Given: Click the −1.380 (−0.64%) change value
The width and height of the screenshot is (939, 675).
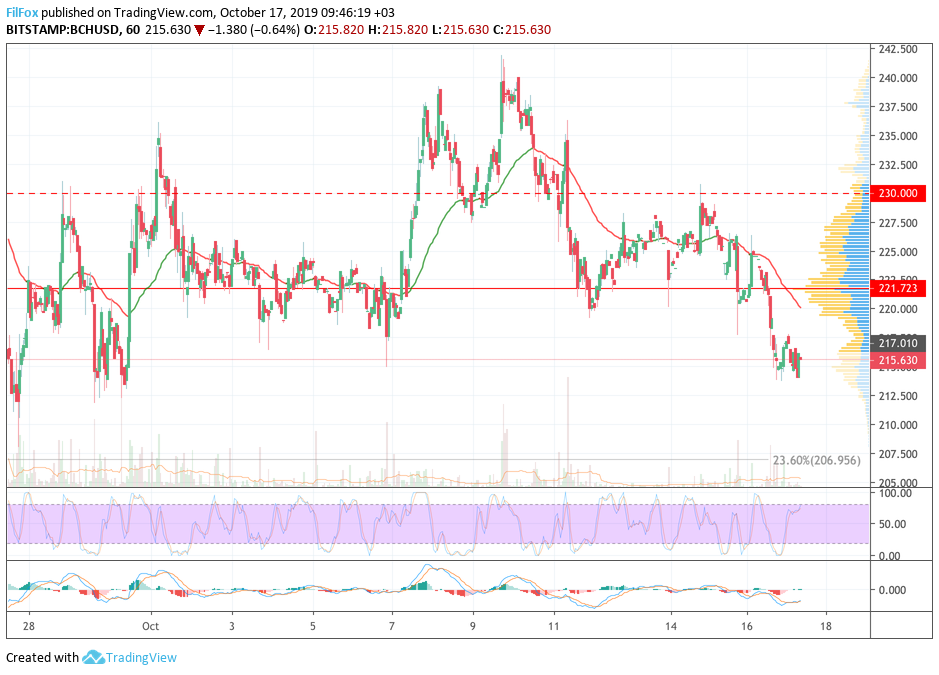Looking at the screenshot, I should tap(254, 30).
